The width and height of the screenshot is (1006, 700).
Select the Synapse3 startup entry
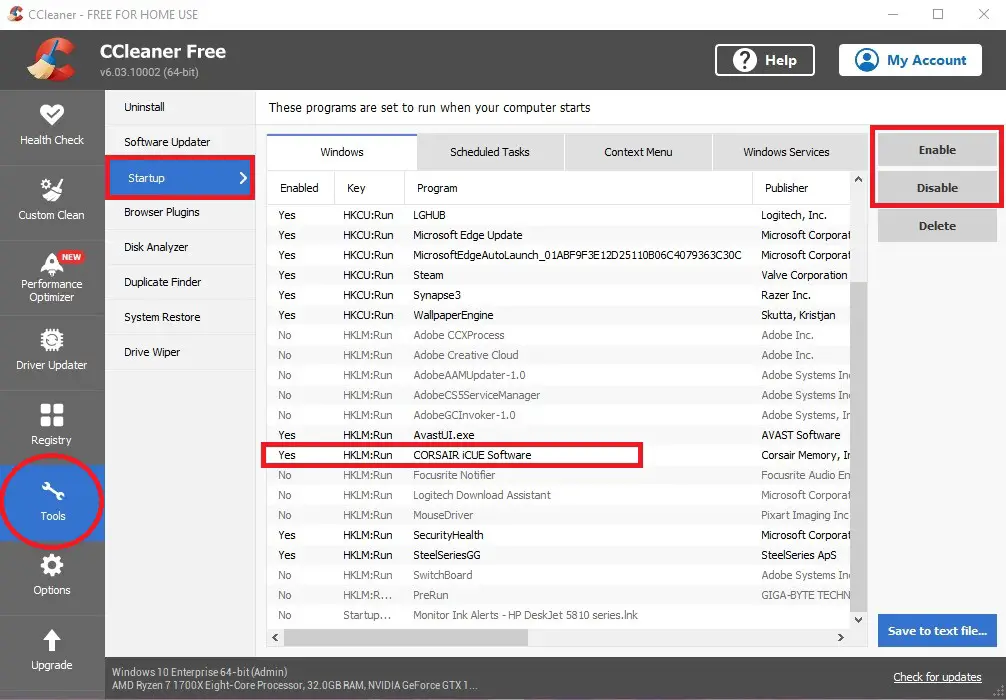(x=559, y=295)
